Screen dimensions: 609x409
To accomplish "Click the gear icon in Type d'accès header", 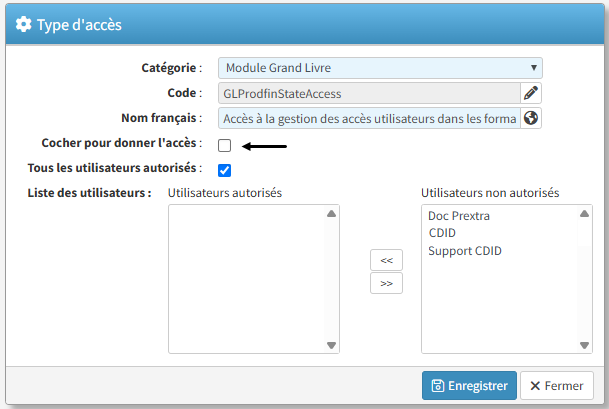I will pyautogui.click(x=23, y=25).
